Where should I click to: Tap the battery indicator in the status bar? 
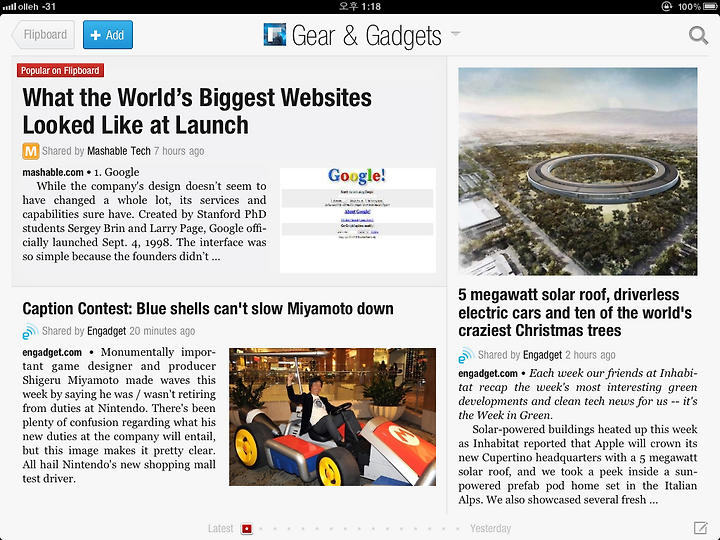(709, 6)
